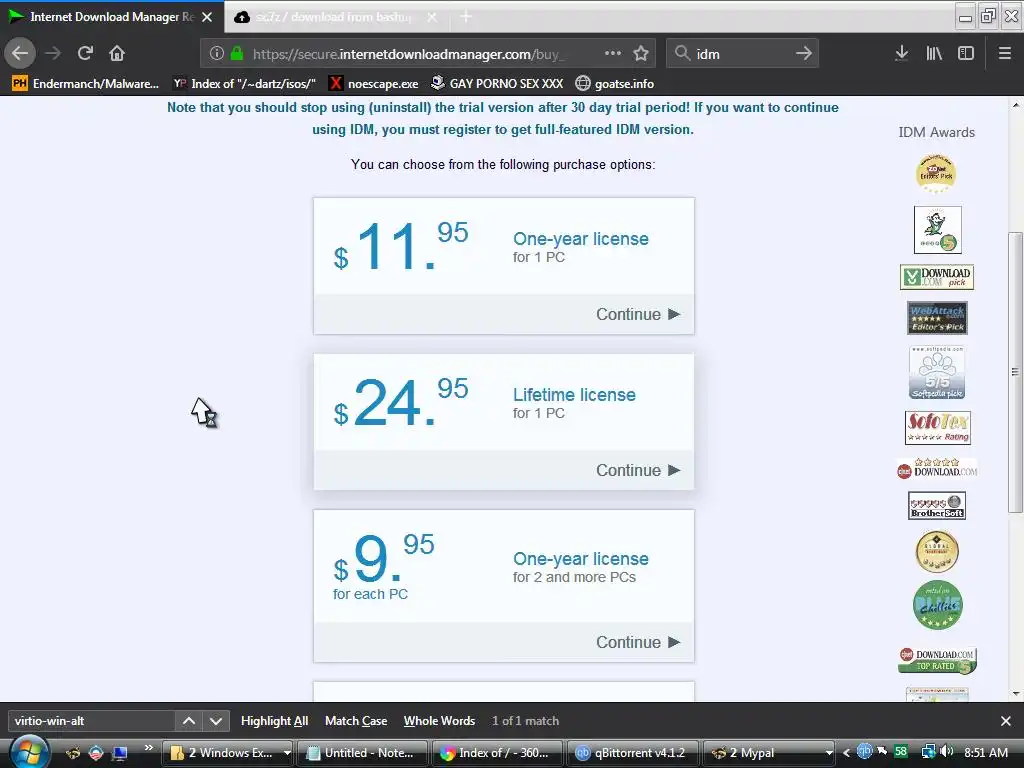Jump to the next find match
The image size is (1024, 768).
tap(216, 721)
